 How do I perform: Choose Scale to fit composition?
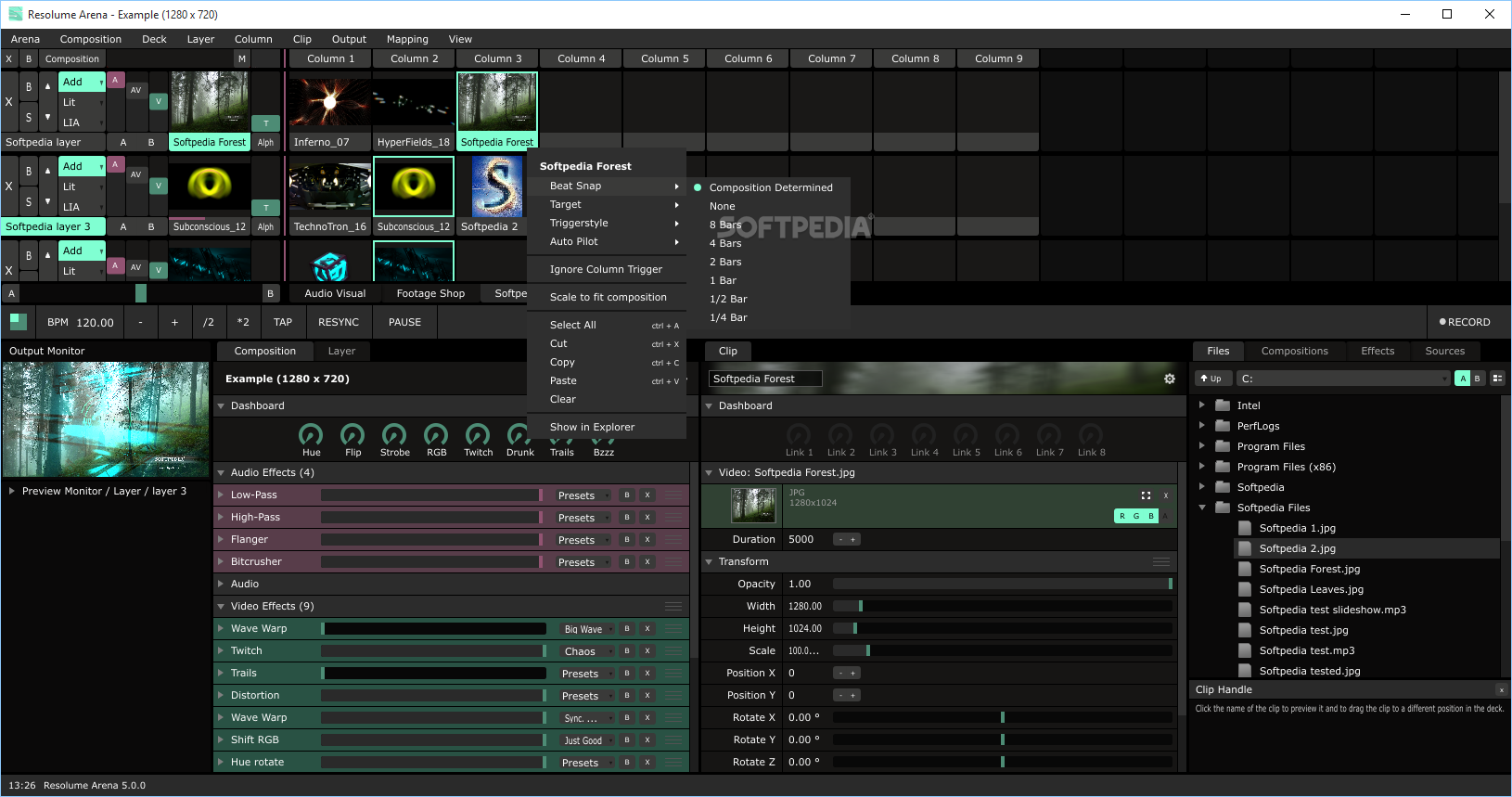pos(608,297)
